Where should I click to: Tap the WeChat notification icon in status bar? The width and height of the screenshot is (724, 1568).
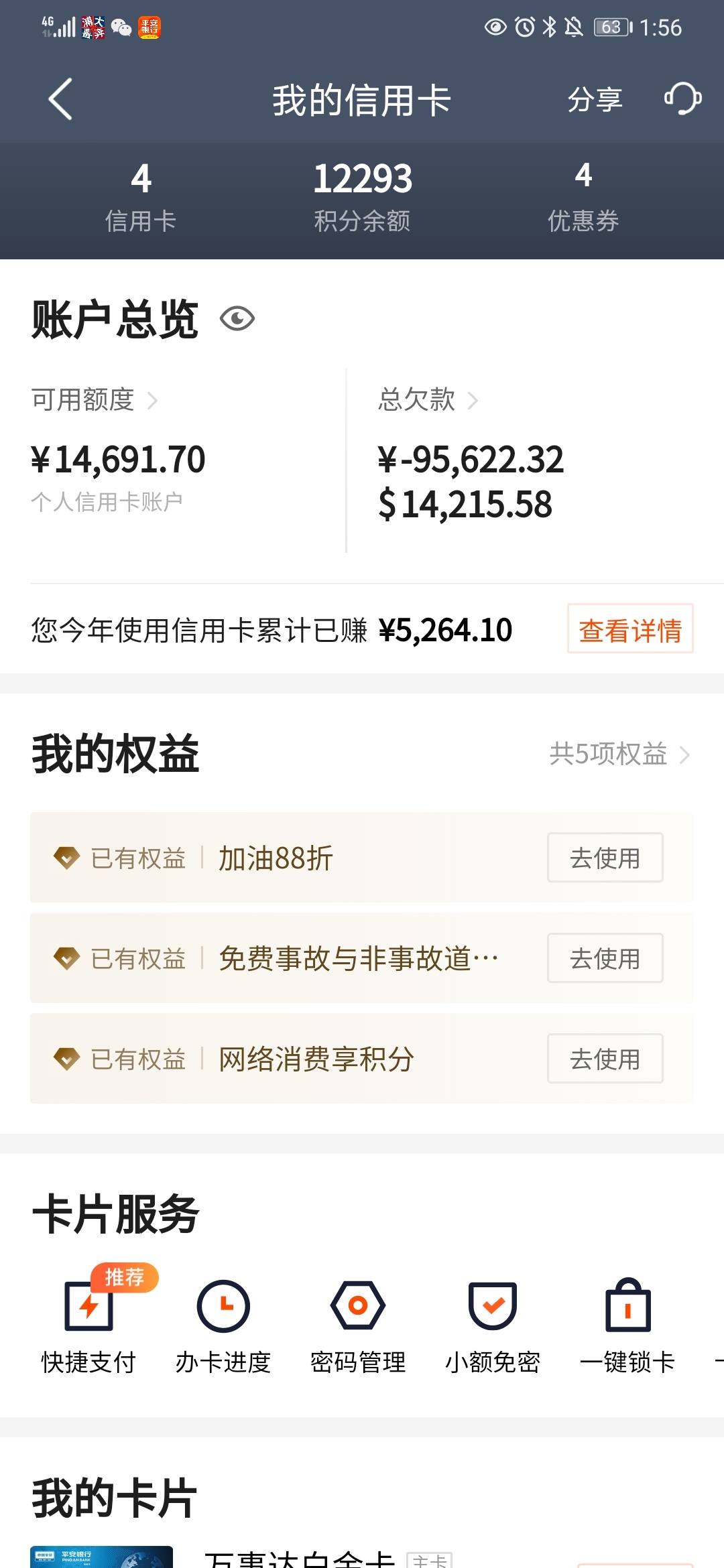[121, 27]
